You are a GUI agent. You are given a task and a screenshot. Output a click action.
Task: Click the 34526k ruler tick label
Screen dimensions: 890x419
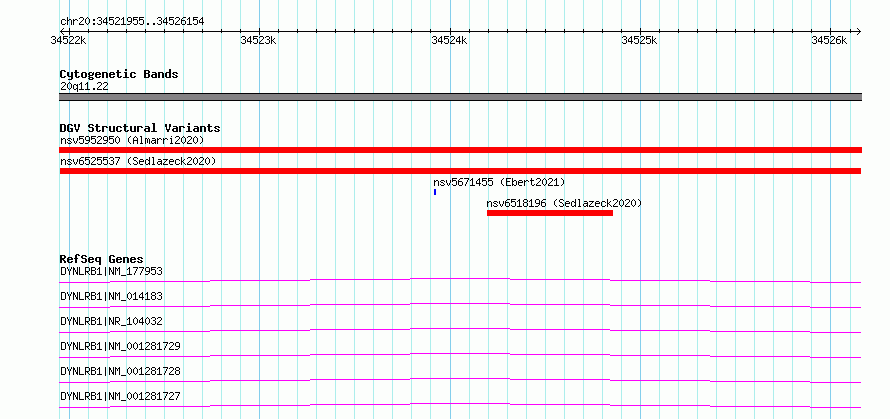(829, 40)
